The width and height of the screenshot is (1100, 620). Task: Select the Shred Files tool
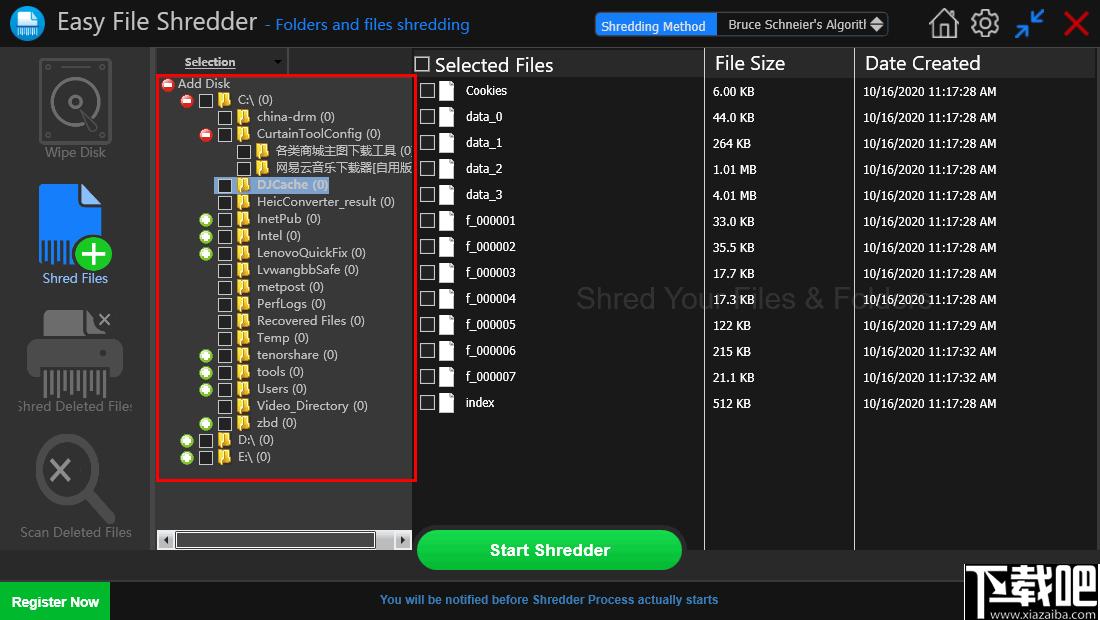coord(74,234)
